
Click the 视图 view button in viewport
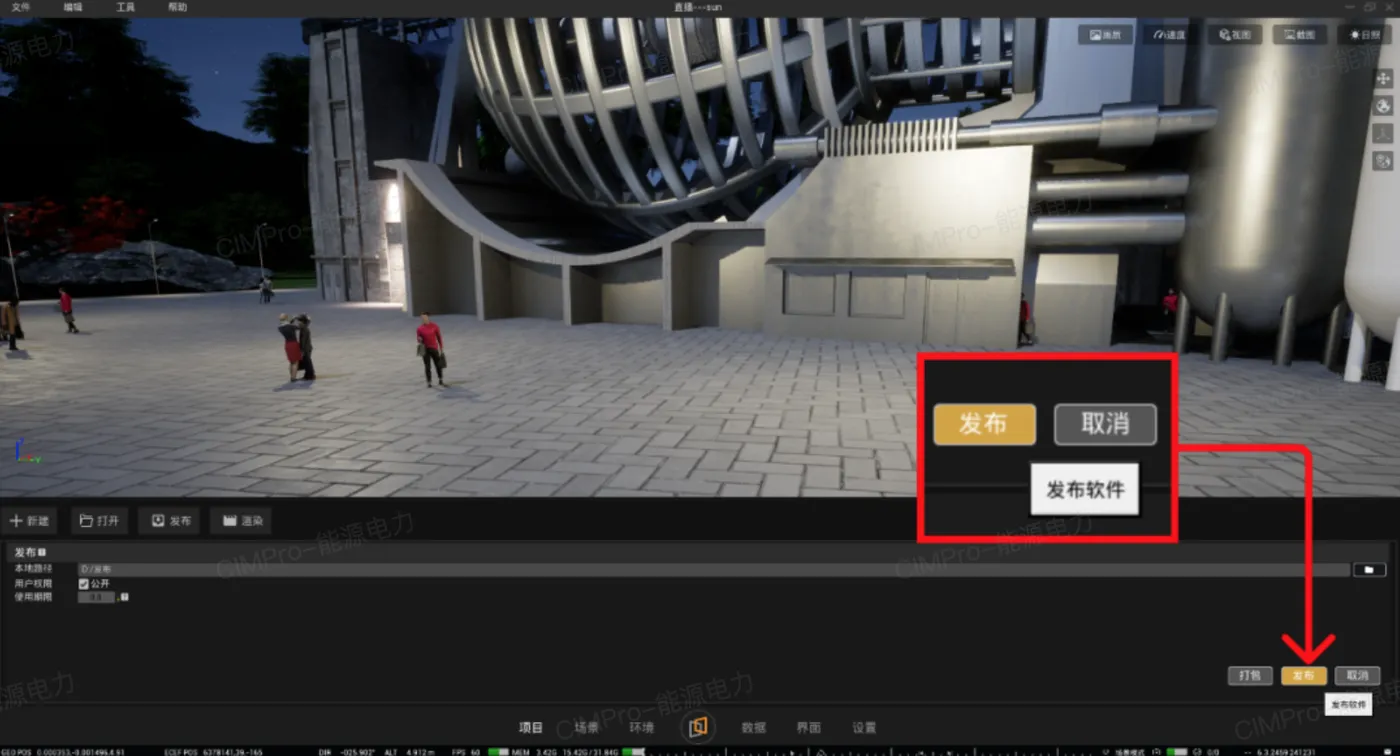point(1235,34)
